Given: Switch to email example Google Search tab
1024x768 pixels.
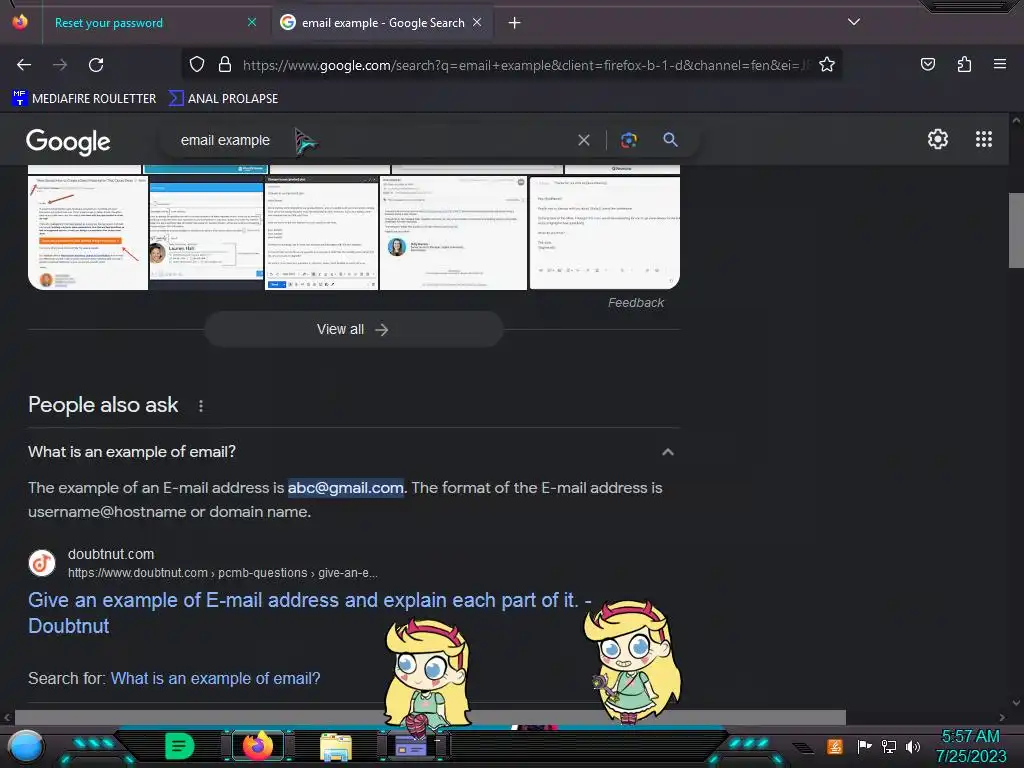Looking at the screenshot, I should (382, 23).
